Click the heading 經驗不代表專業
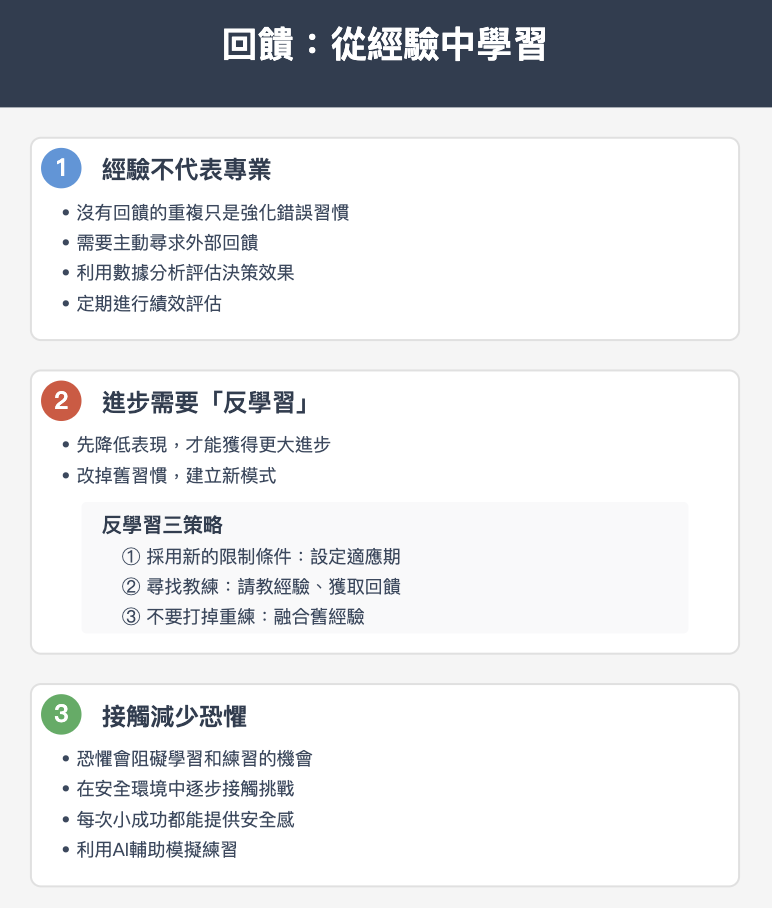 click(x=186, y=169)
